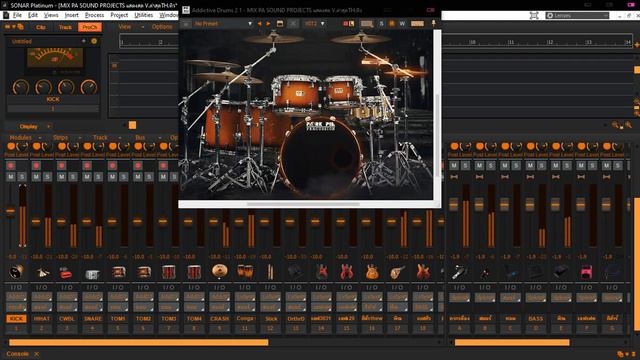Toggle the S button in Addictive Drums toolbar
Viewport: 640px width, 360px height.
pyautogui.click(x=382, y=24)
